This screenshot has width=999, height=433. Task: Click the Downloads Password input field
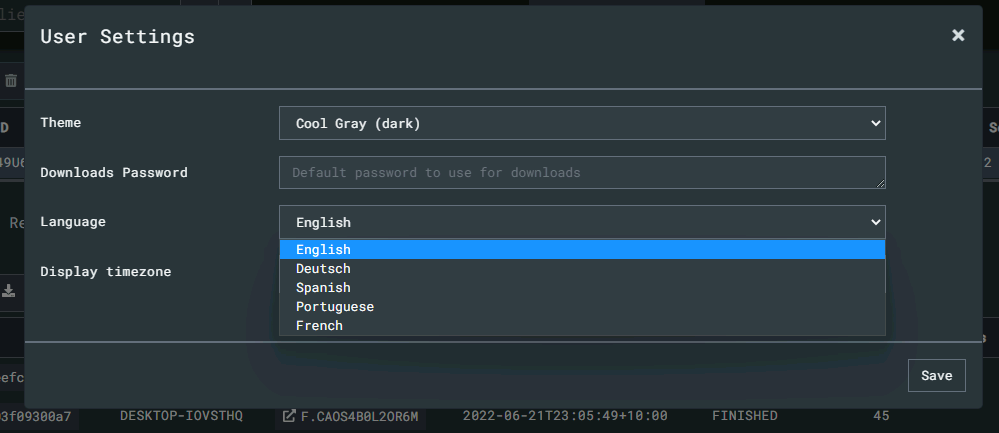[x=580, y=173]
